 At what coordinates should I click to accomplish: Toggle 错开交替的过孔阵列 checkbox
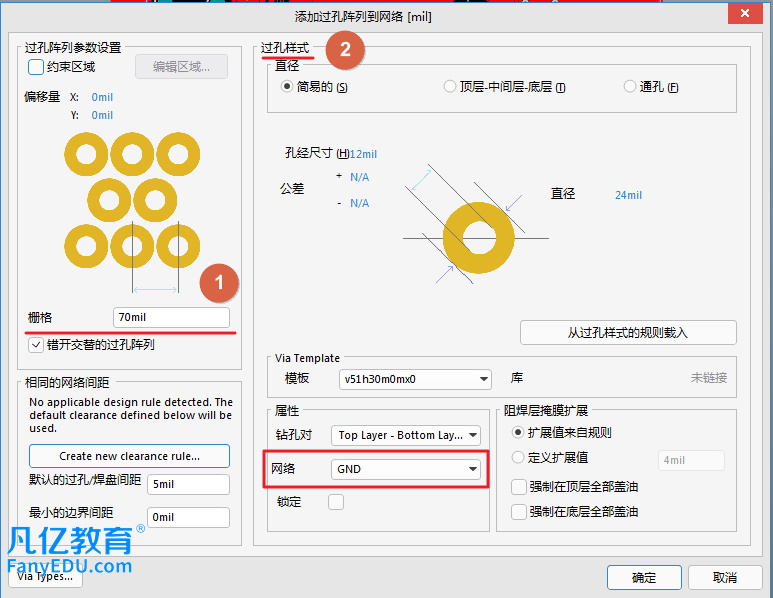36,345
